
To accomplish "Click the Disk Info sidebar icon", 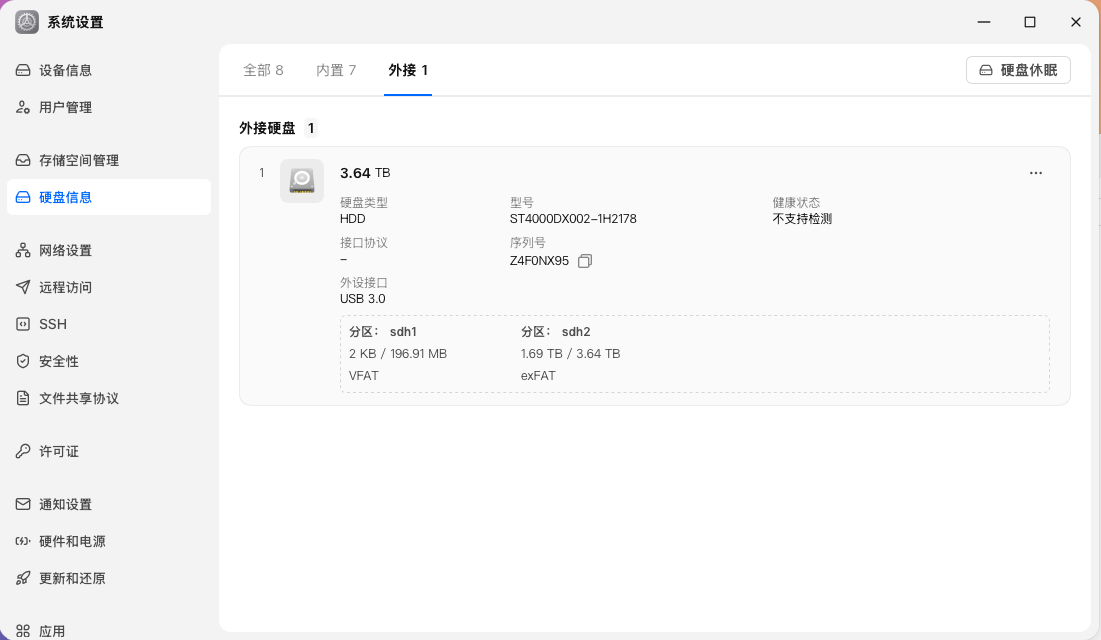I will pos(23,197).
